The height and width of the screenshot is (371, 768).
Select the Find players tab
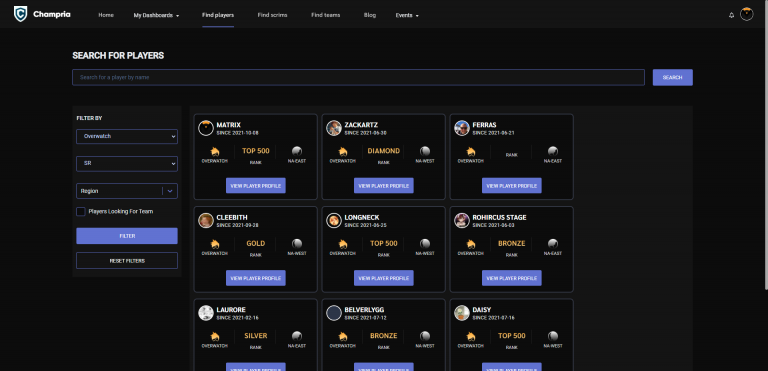(218, 15)
